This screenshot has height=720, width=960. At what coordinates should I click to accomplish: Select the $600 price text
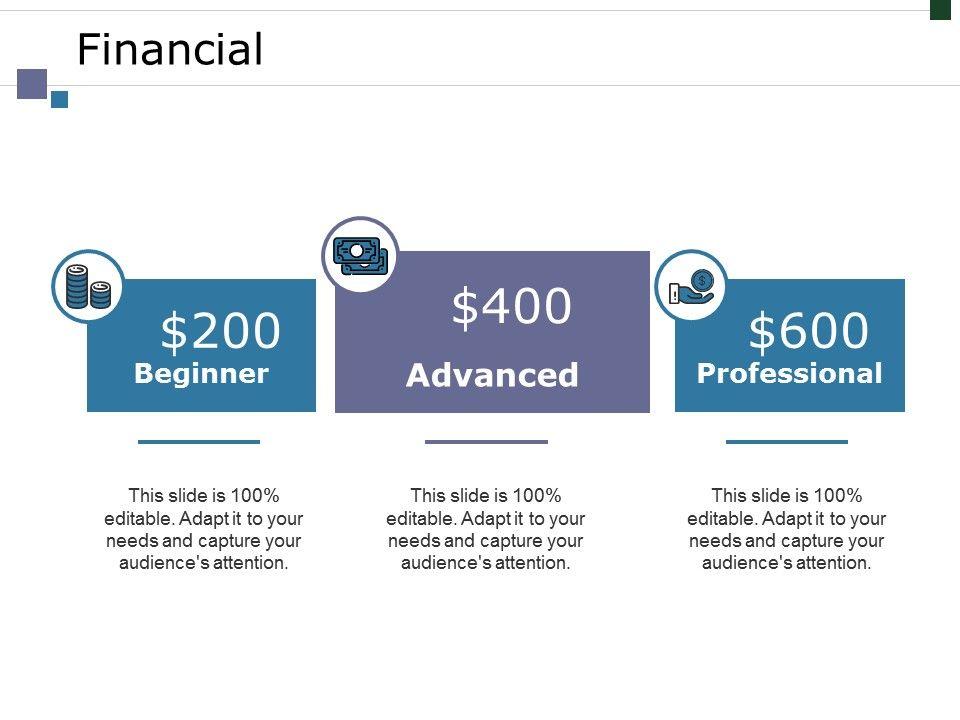point(809,331)
